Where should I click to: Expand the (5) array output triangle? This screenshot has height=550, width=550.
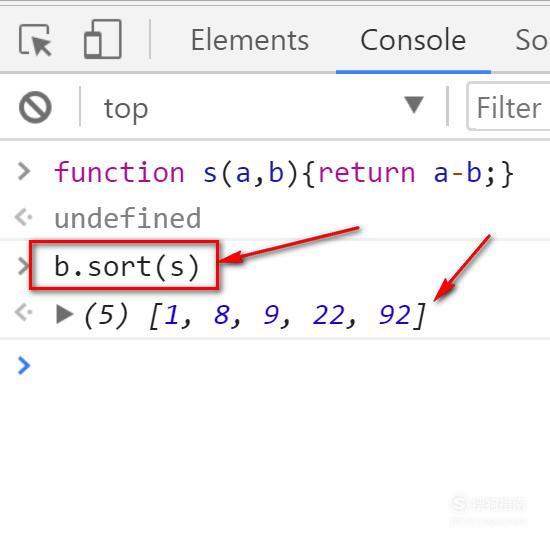pos(65,313)
